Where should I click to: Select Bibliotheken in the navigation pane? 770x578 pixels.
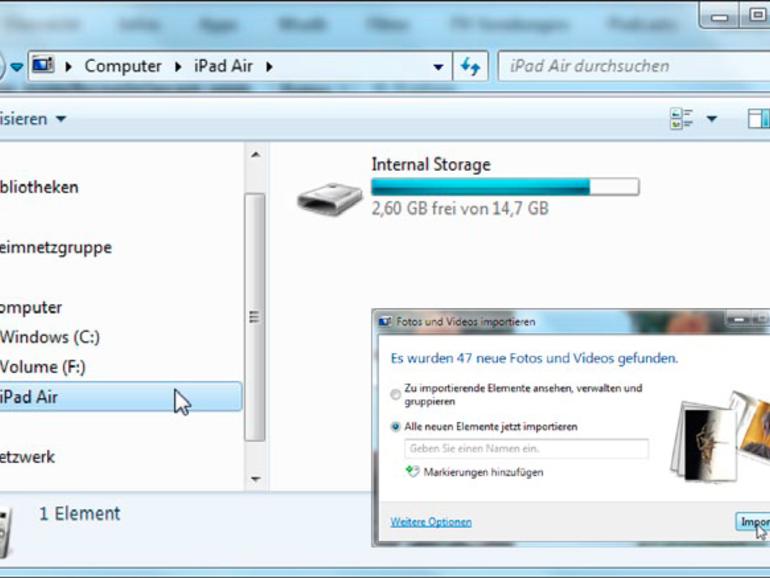click(x=39, y=187)
